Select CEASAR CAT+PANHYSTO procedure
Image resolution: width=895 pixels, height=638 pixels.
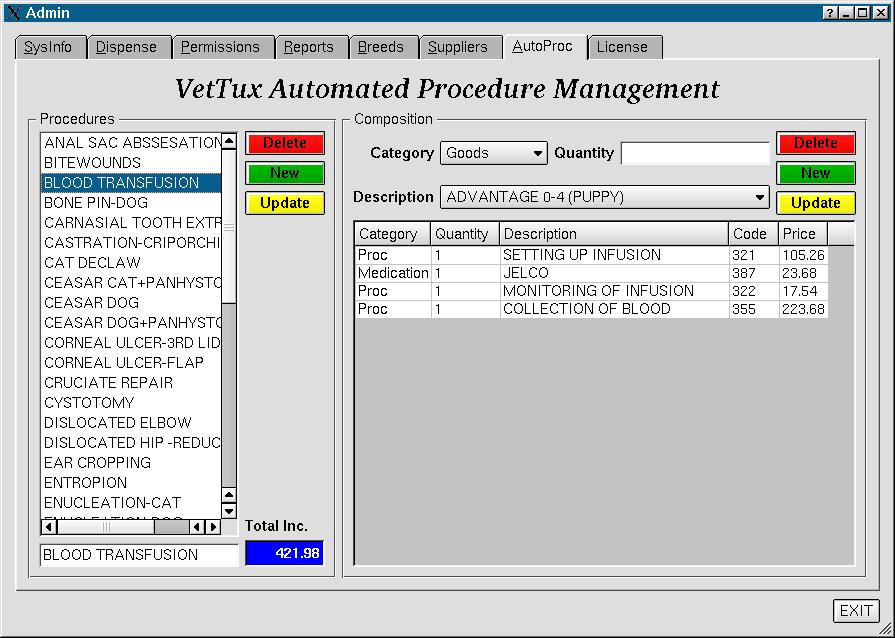click(x=131, y=282)
